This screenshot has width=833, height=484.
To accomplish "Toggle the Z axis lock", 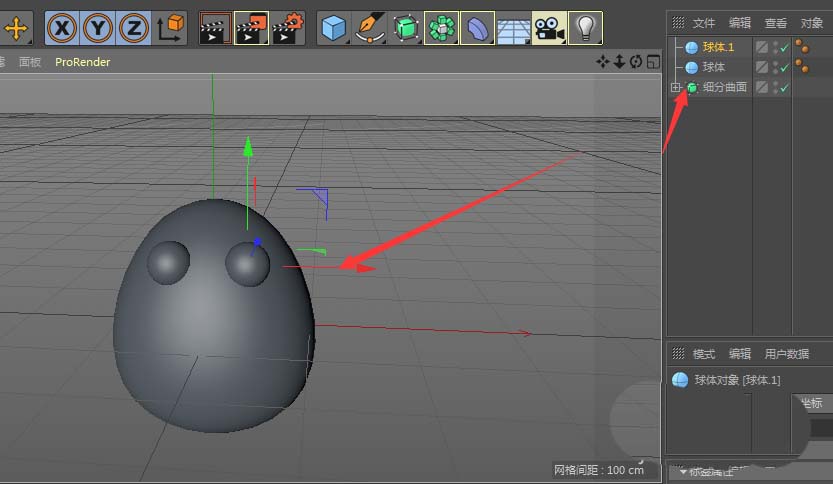I will point(133,28).
